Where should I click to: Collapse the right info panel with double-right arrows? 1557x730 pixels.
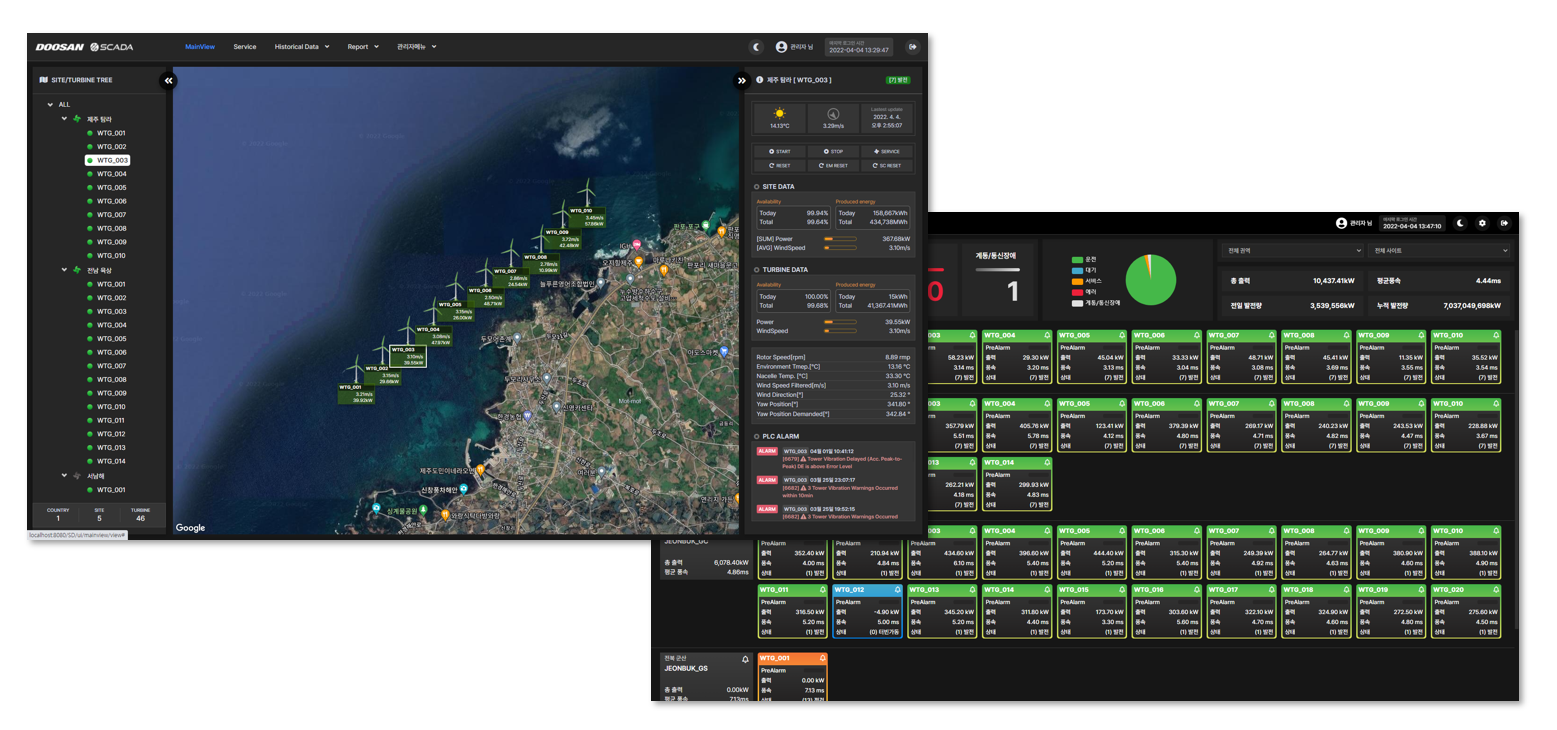[x=741, y=80]
